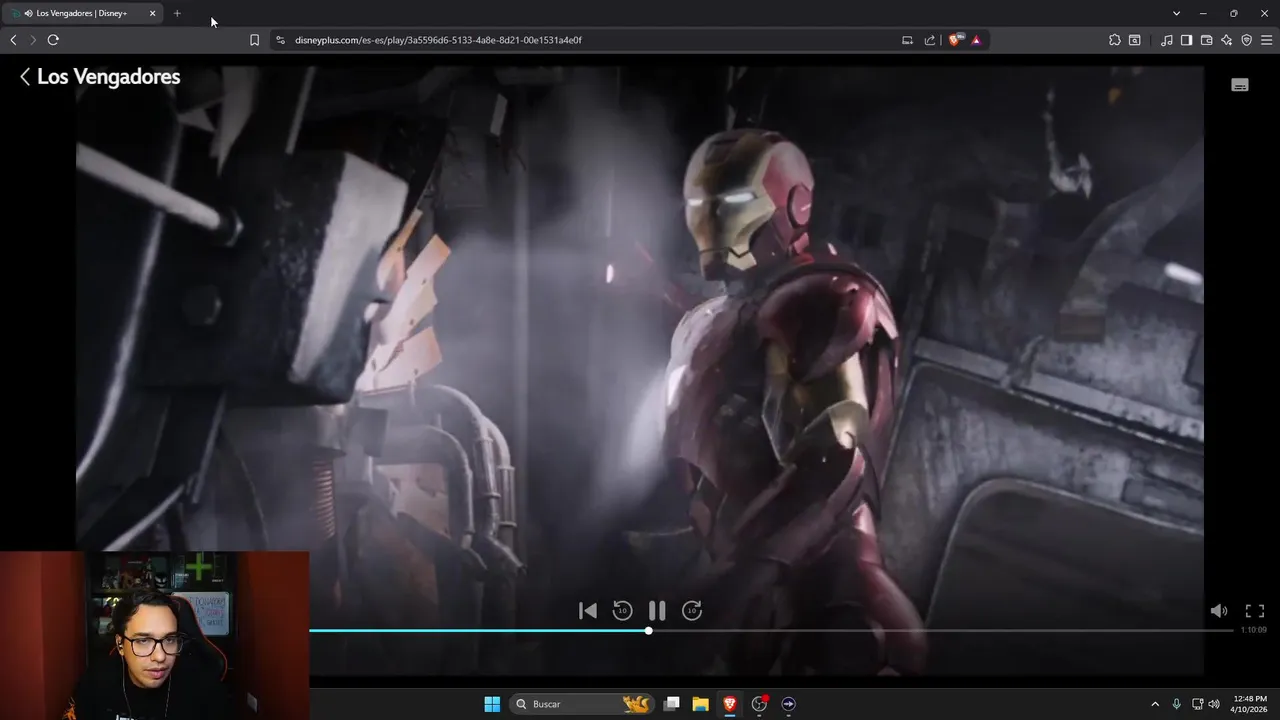Open the Brave VPN shield icon
The height and width of the screenshot is (720, 1280).
[1246, 40]
